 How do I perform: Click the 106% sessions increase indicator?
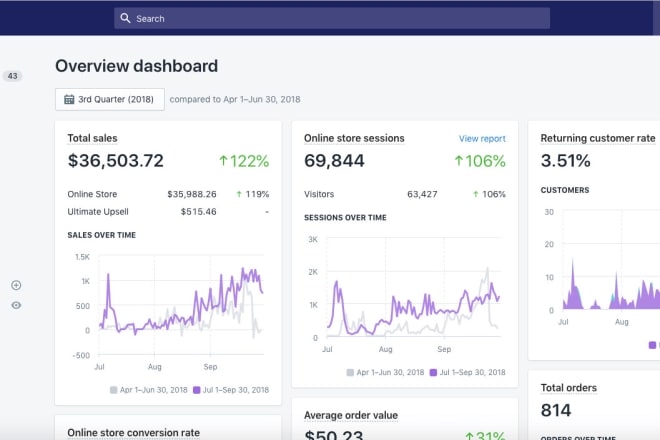click(x=480, y=161)
